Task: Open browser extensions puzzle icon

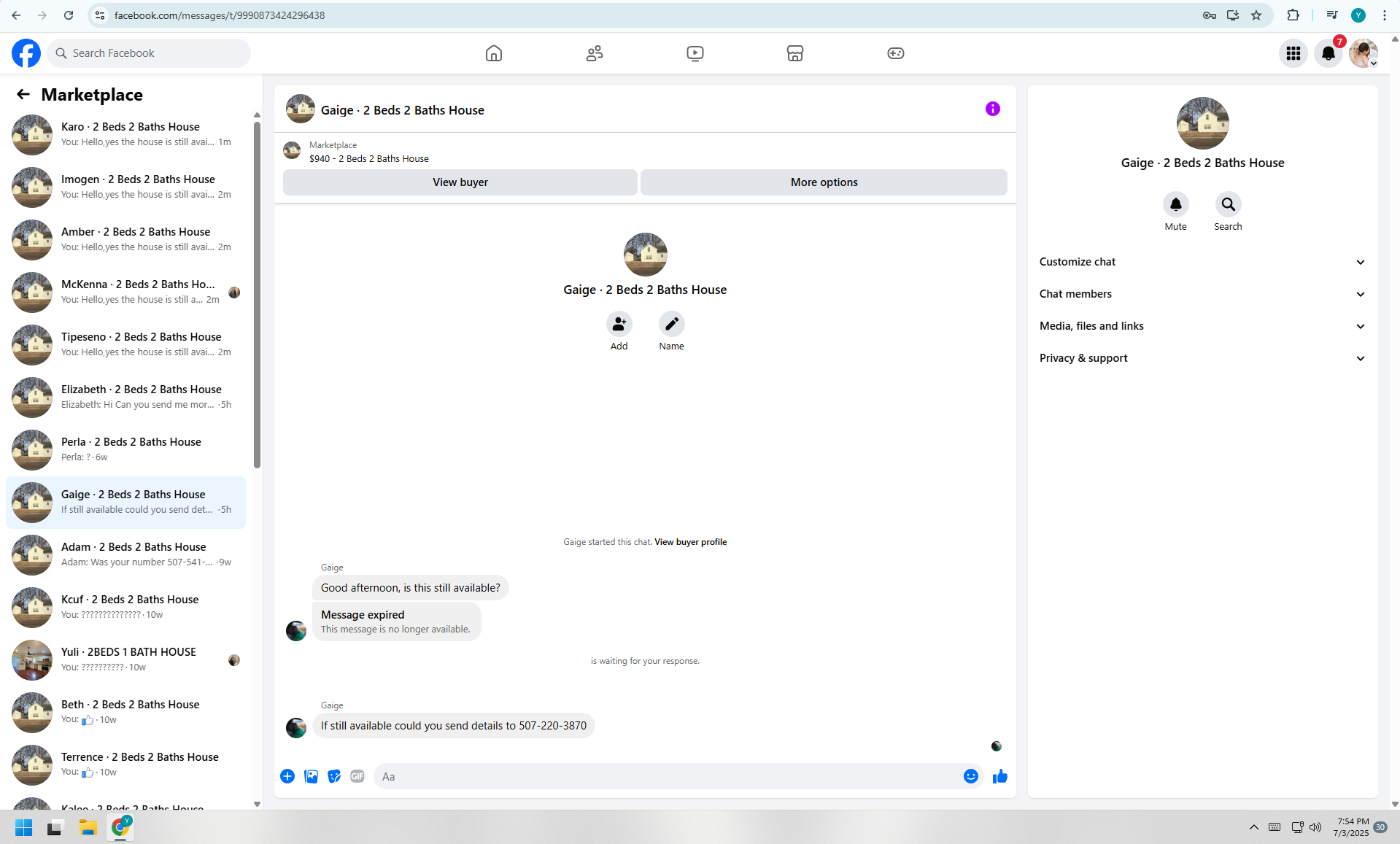Action: [x=1293, y=15]
